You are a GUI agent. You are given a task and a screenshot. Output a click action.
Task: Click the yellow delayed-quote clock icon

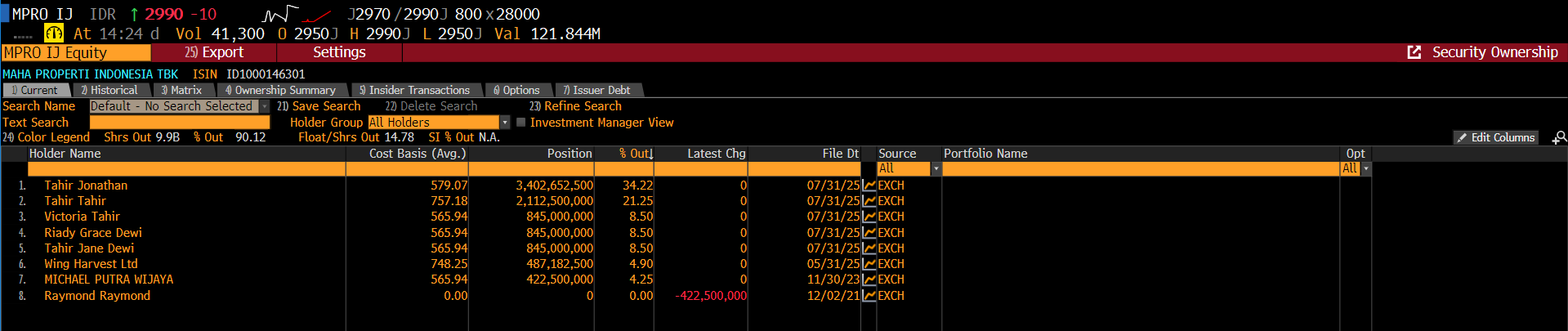(53, 34)
